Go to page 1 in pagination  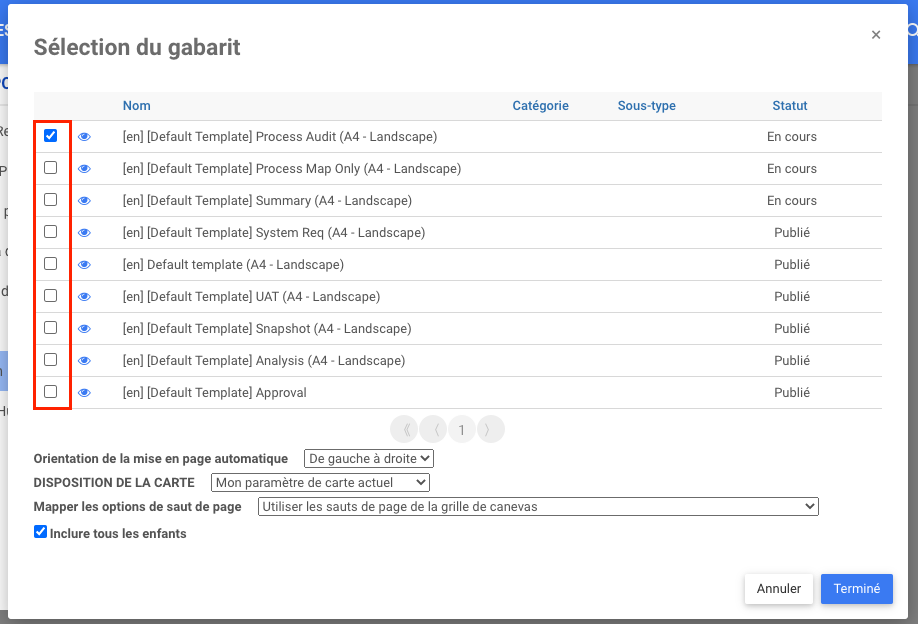click(x=462, y=430)
